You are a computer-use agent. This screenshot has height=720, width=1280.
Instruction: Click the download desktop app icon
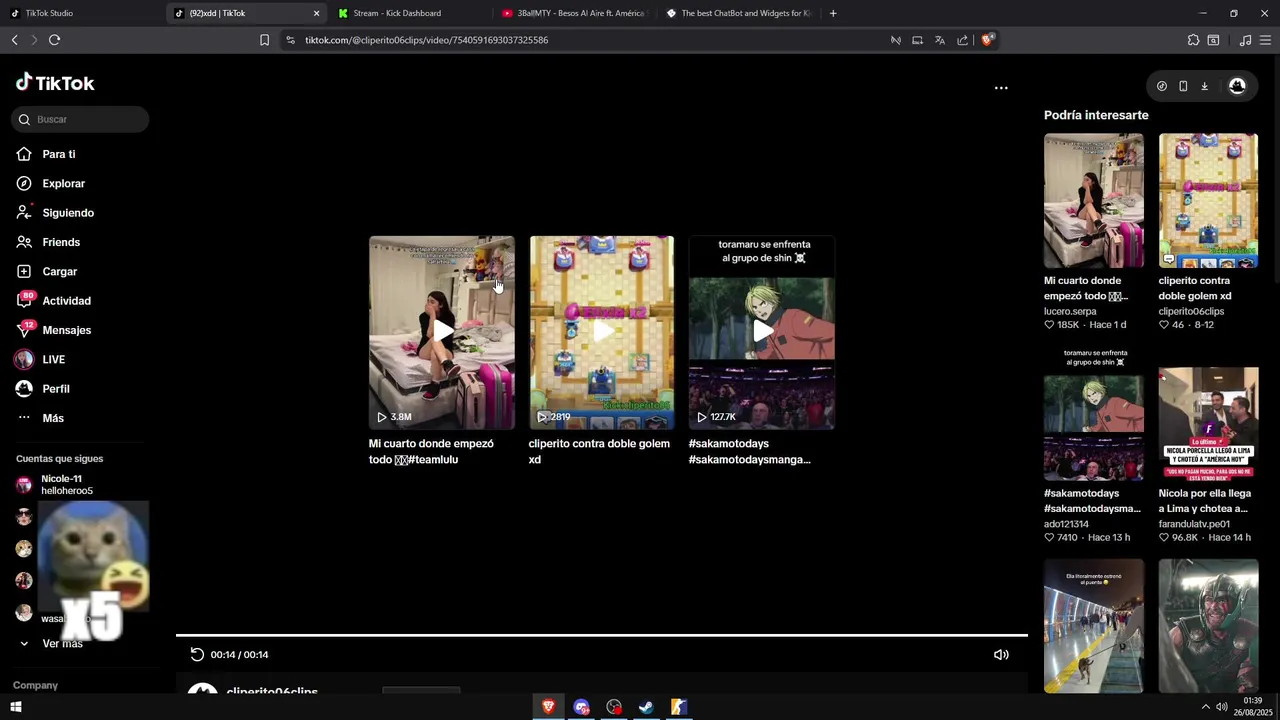(x=1204, y=86)
